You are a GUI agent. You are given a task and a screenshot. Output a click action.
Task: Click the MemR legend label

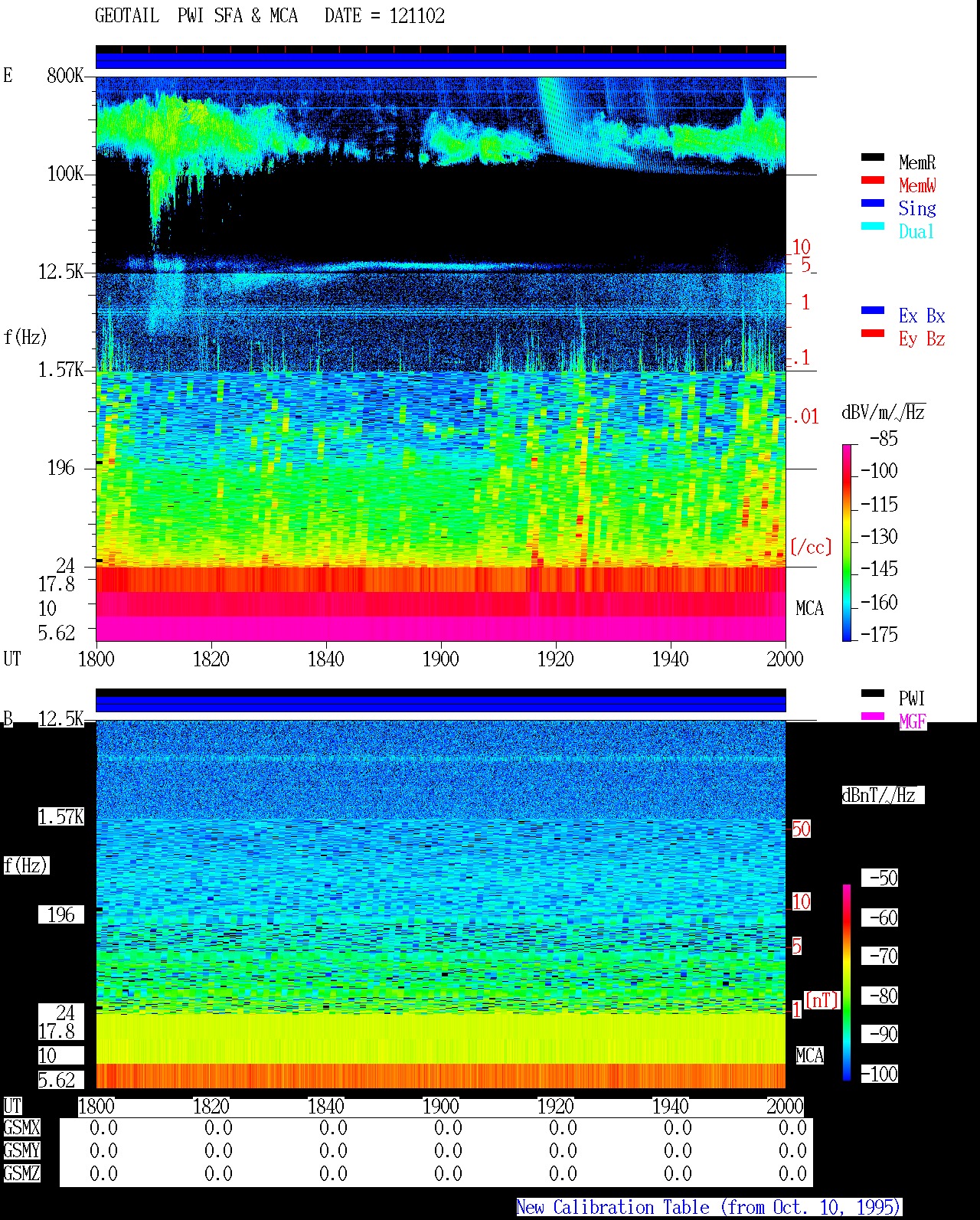point(917,162)
